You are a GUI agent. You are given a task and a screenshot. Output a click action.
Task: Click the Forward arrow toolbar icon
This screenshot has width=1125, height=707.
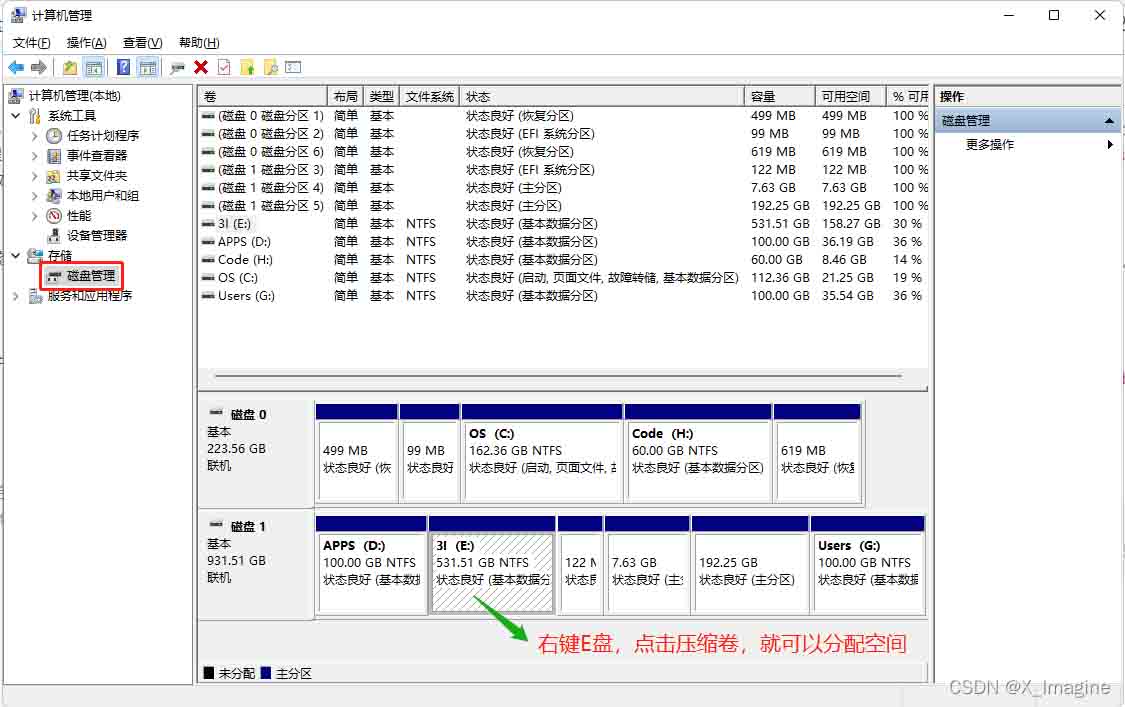[x=39, y=67]
